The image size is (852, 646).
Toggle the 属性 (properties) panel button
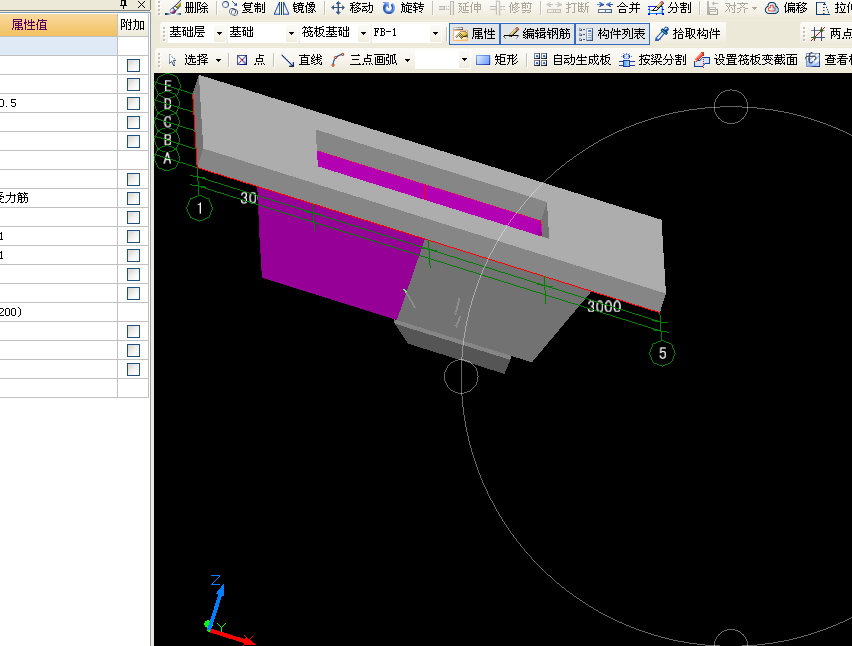coord(474,34)
